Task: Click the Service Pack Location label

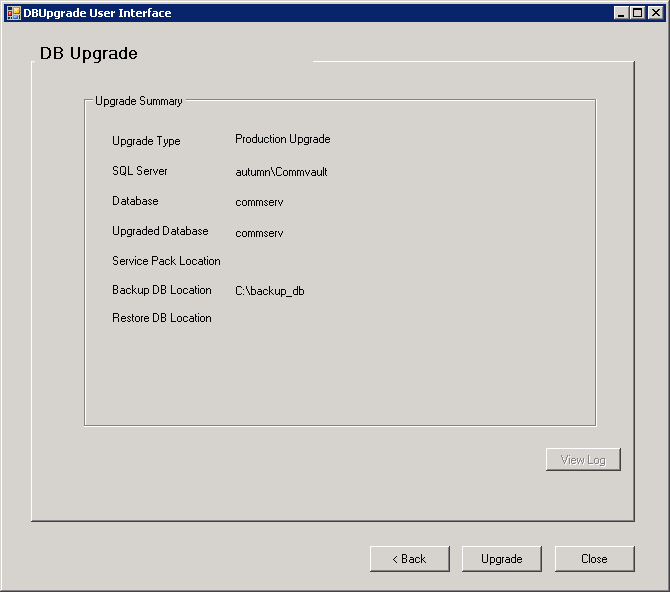Action: pyautogui.click(x=166, y=261)
